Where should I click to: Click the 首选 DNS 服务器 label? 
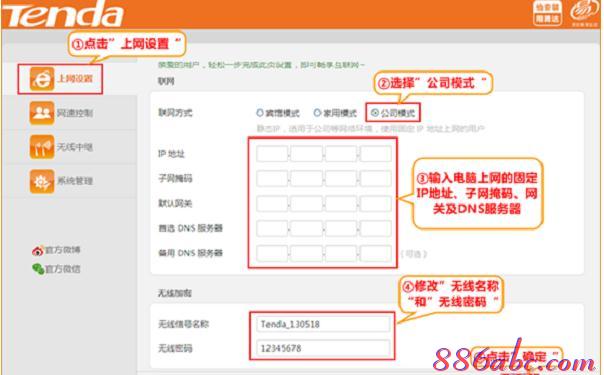(x=190, y=228)
